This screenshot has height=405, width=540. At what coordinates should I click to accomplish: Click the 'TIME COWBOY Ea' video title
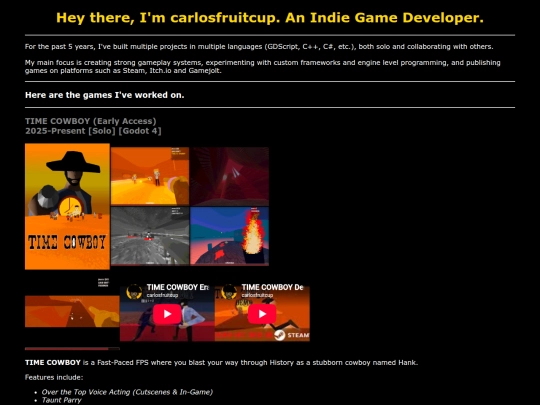[178, 287]
